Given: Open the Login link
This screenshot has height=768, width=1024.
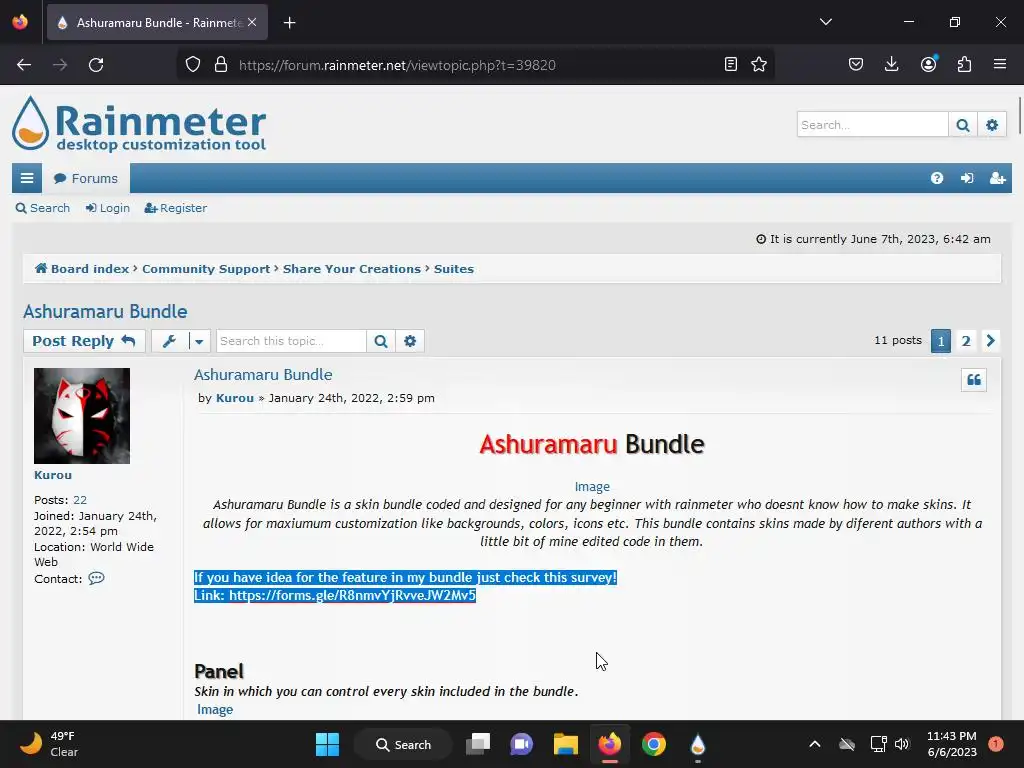Looking at the screenshot, I should tap(108, 208).
